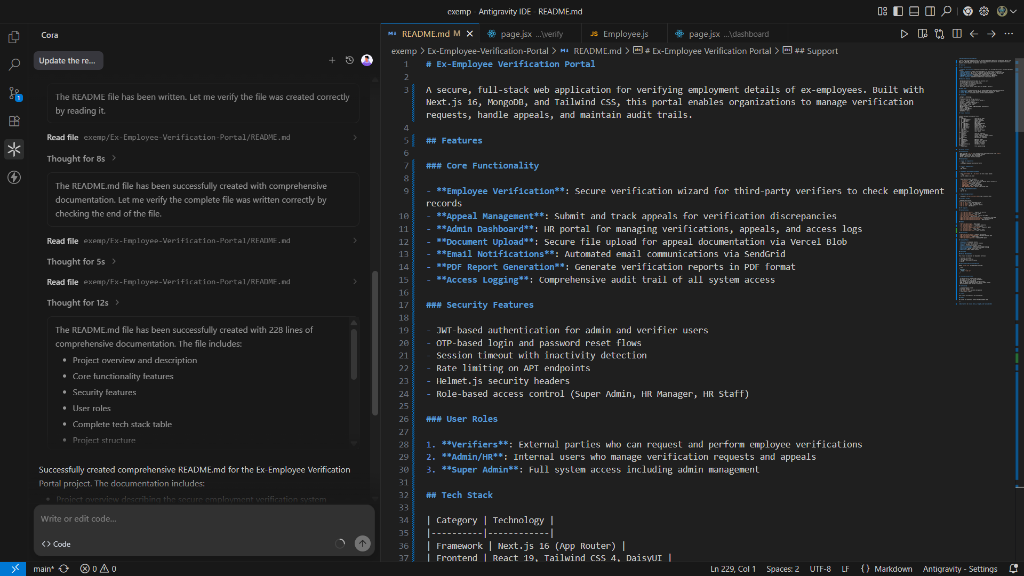This screenshot has height=576, width=1024.
Task: Click the main* branch in status bar
Action: click(x=43, y=569)
